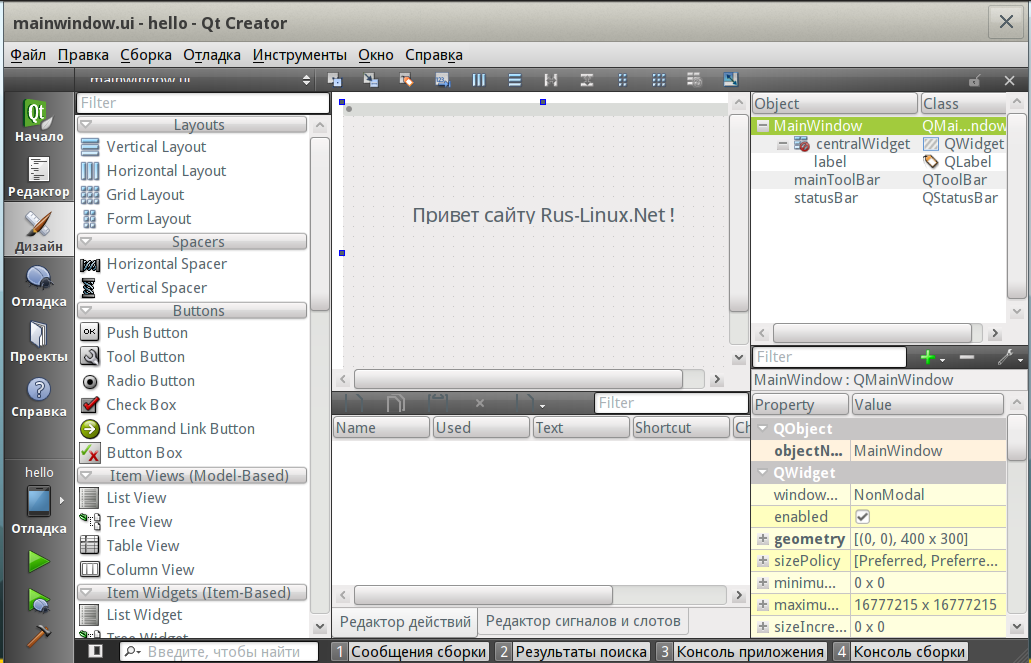1031x663 pixels.
Task: Collapse the centralWidget tree node
Action: tap(783, 144)
